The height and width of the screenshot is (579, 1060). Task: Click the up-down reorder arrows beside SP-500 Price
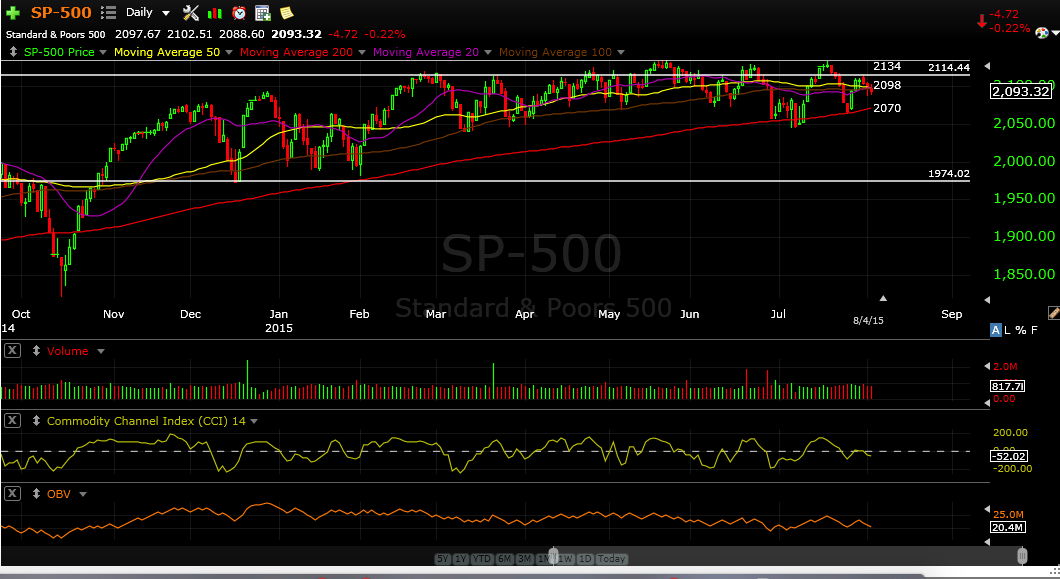[x=14, y=52]
